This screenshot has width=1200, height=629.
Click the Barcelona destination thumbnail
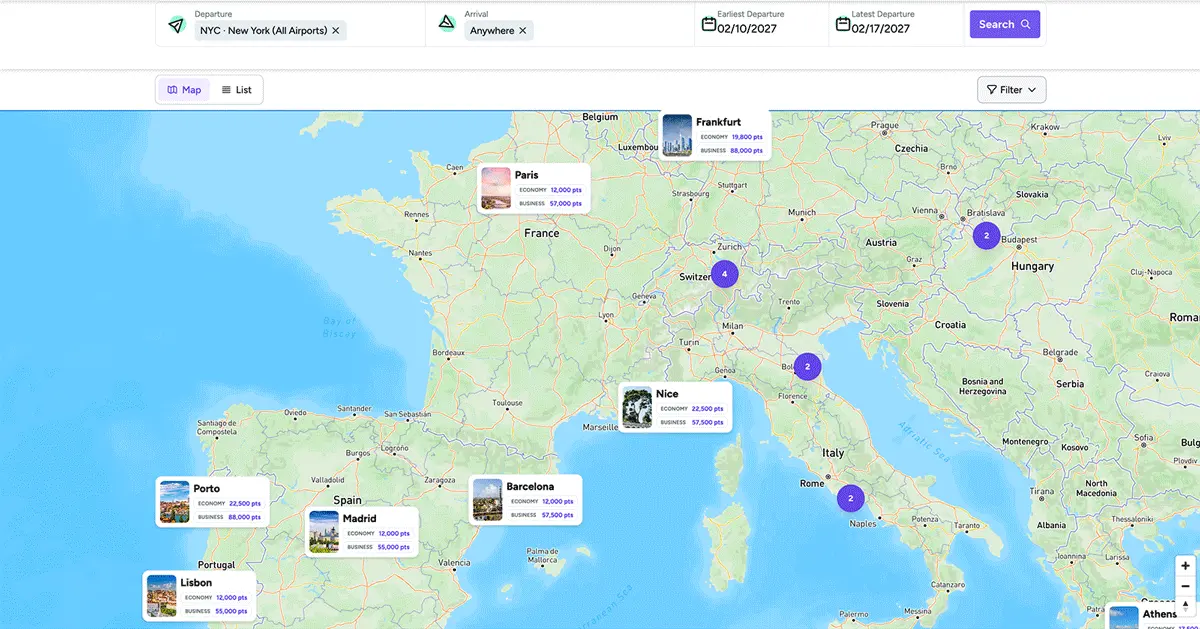click(x=488, y=500)
